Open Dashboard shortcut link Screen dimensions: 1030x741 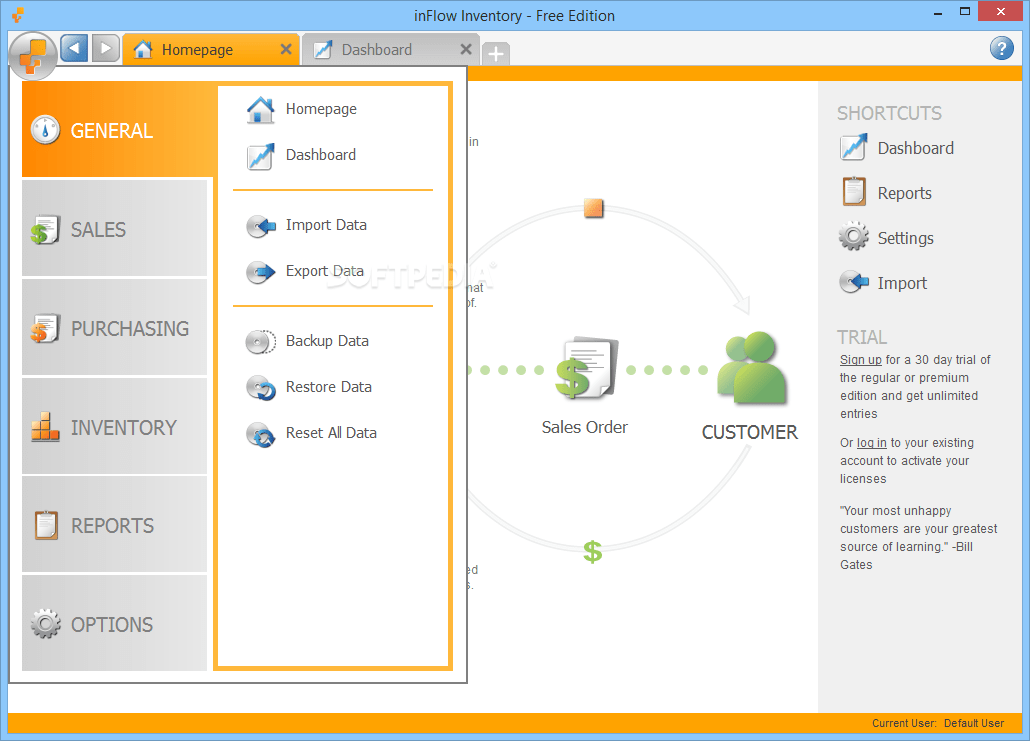916,148
